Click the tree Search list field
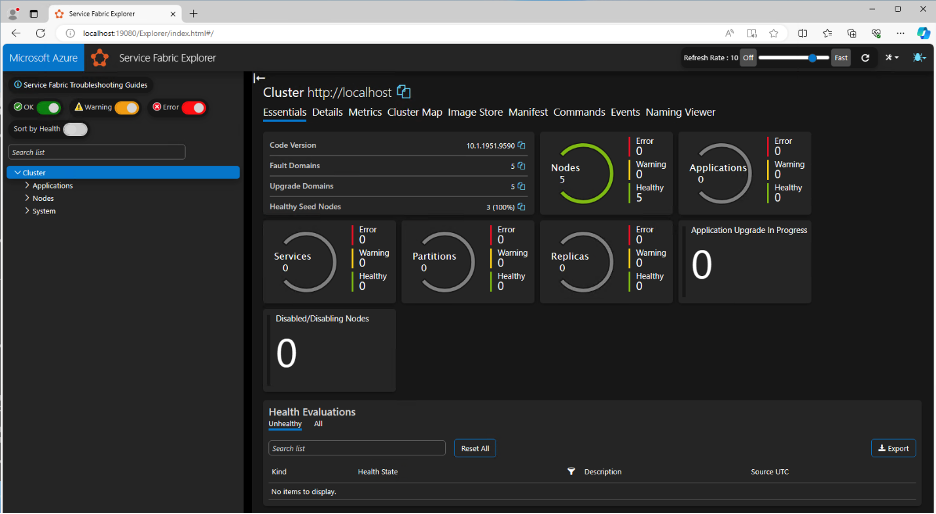The image size is (936, 514). [x=97, y=152]
